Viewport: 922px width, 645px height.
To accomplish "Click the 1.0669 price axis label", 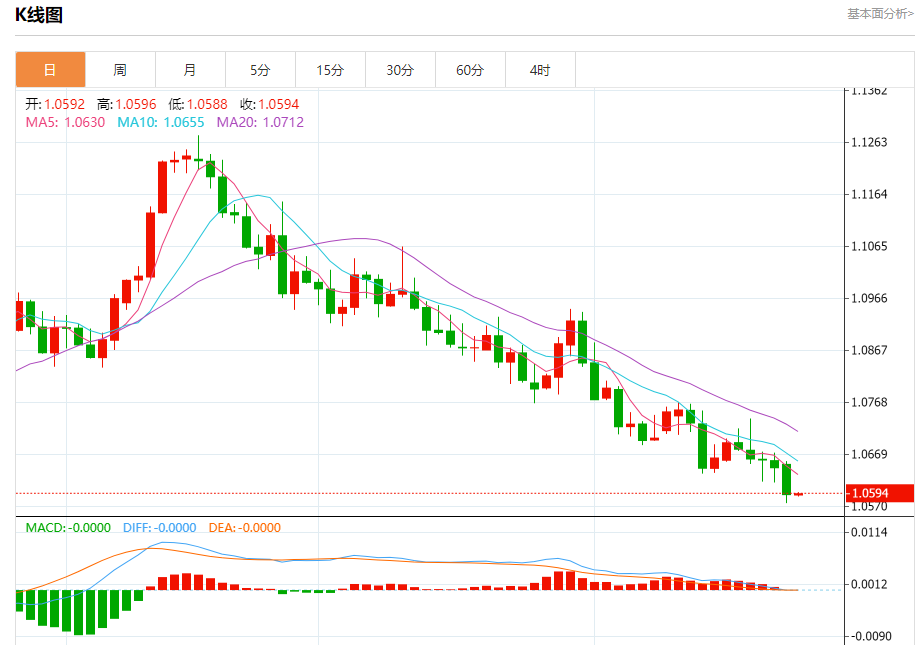I will 869,454.
